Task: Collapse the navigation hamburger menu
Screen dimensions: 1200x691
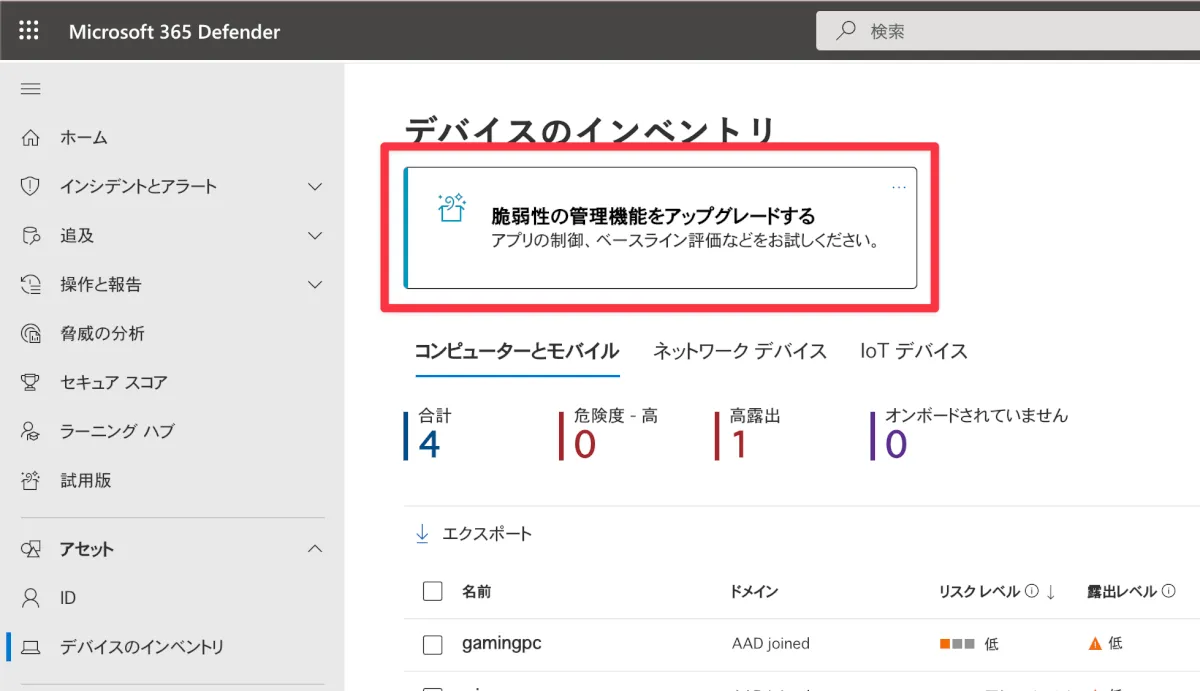Action: pyautogui.click(x=31, y=89)
